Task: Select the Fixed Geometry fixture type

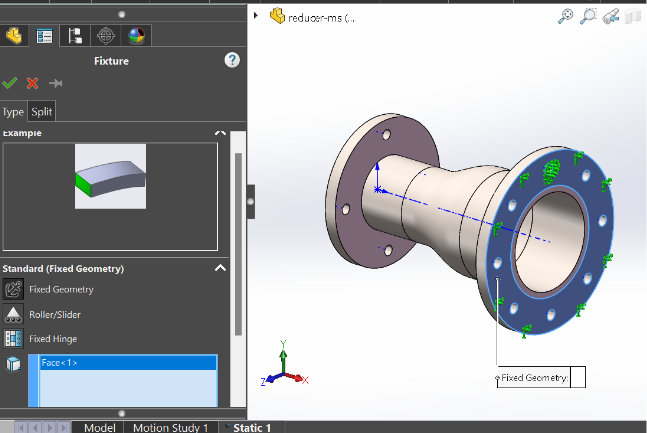Action: click(x=60, y=290)
